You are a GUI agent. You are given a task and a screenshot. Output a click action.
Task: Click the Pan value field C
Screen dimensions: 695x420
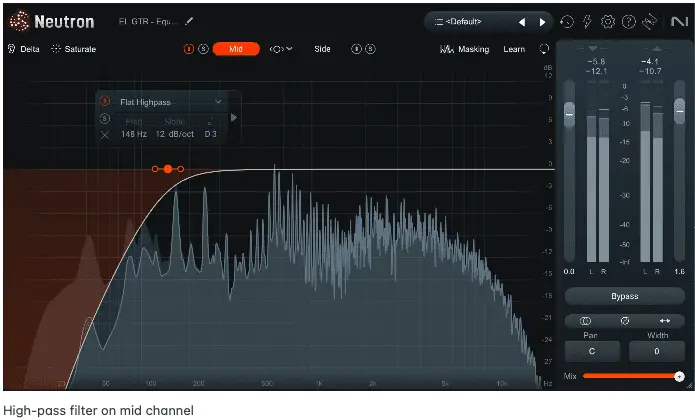[592, 351]
